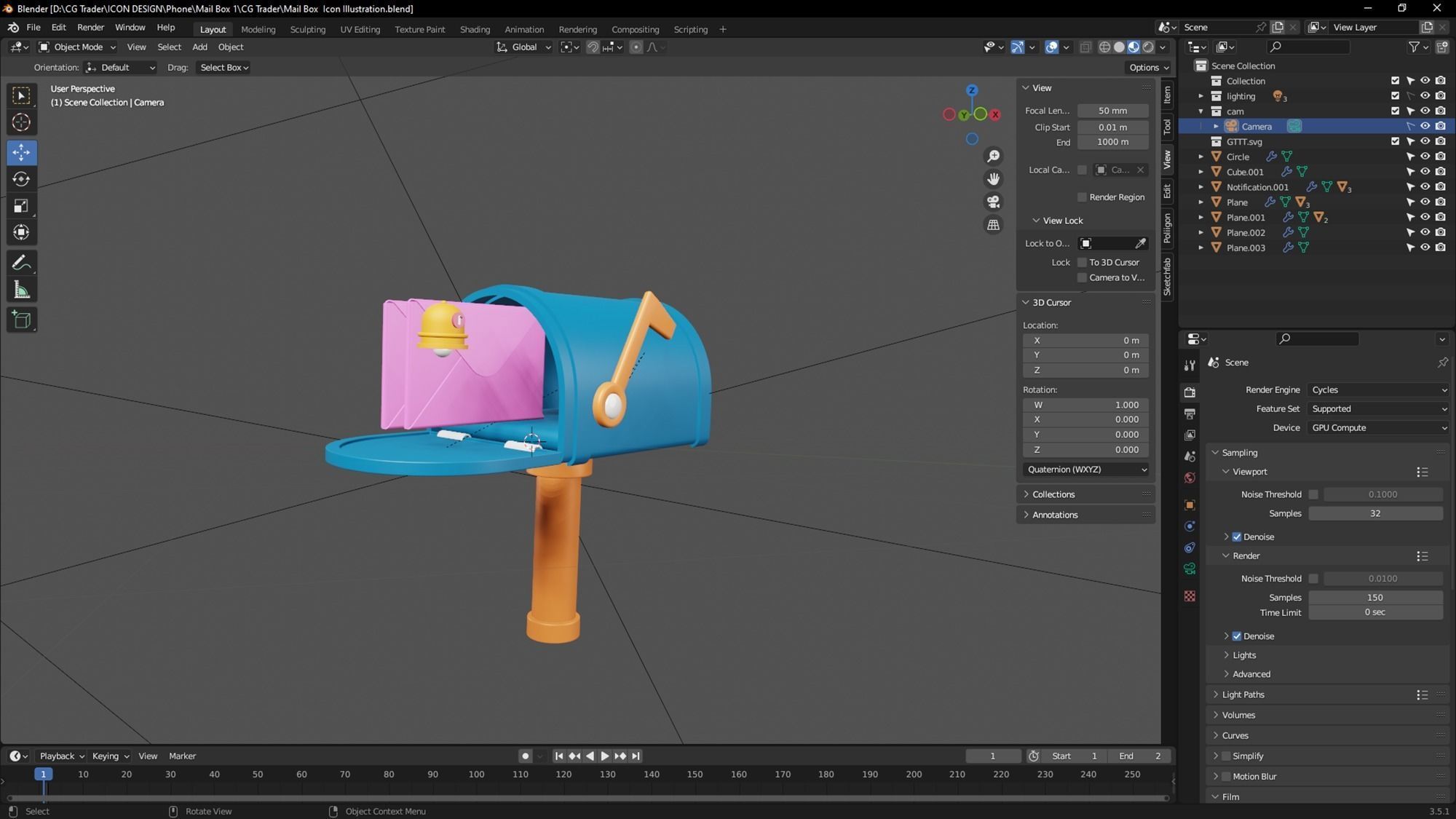Open the Global transform orientation dropdown
The width and height of the screenshot is (1456, 819).
click(524, 47)
